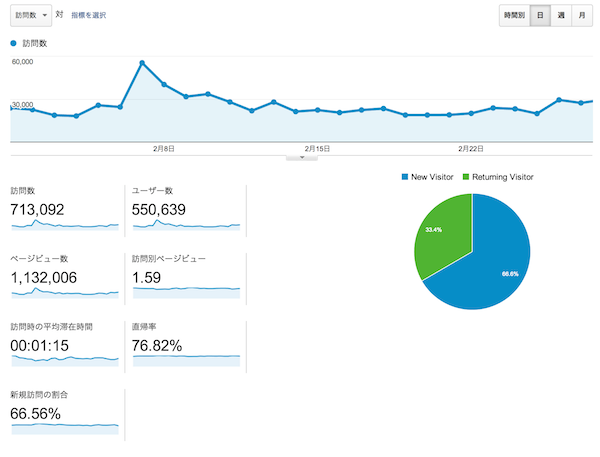Click the 訪問時の平均滞在時間 sparkline
The width and height of the screenshot is (600, 457).
tap(65, 359)
